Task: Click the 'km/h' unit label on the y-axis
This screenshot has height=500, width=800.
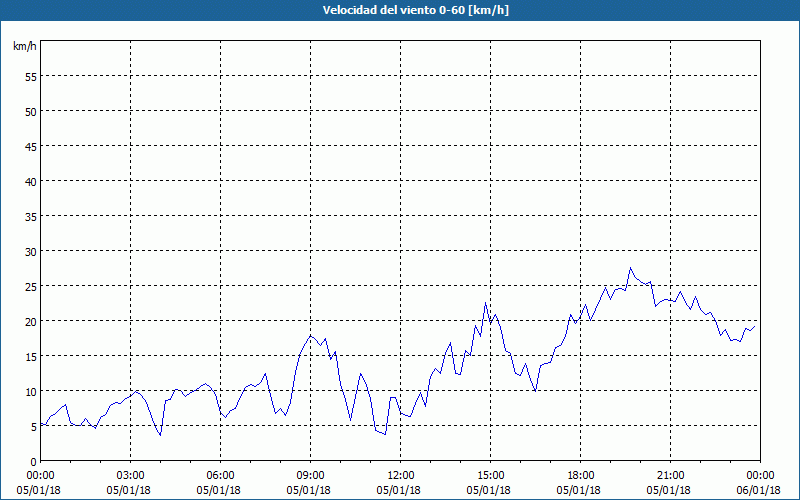Action: coord(25,46)
